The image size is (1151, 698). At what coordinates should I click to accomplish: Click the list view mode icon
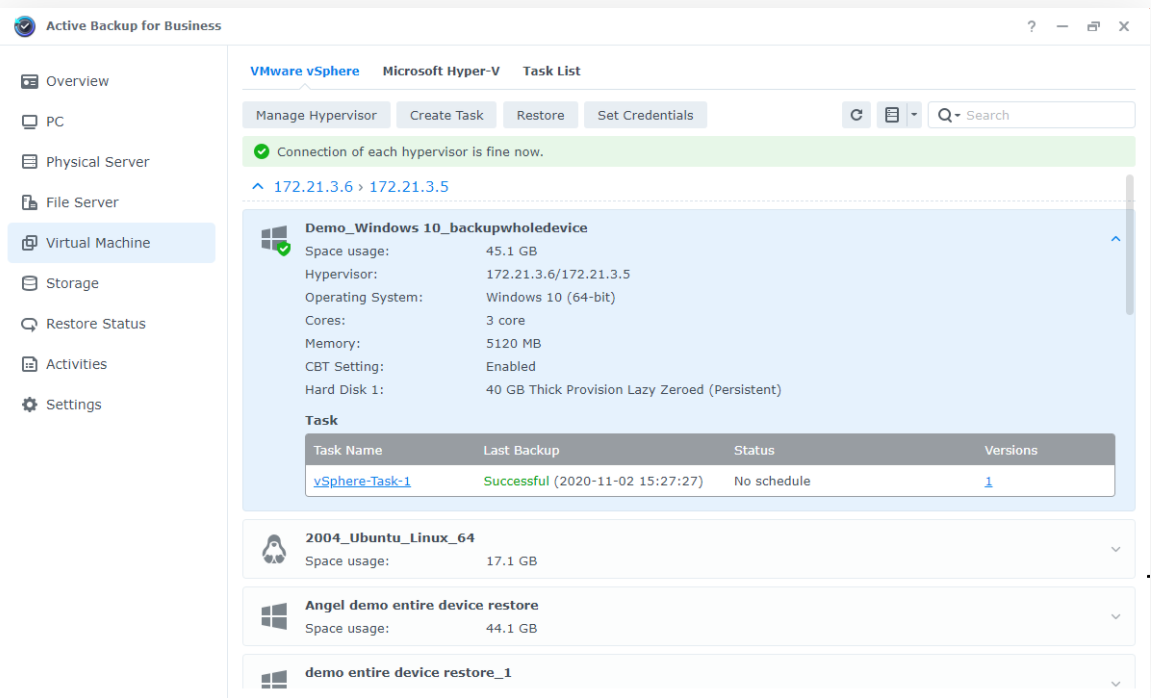click(891, 115)
